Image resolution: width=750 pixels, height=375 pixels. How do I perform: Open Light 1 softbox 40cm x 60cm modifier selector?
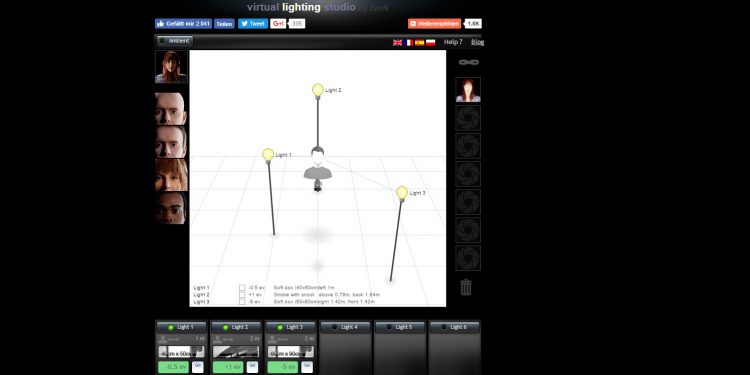(x=181, y=352)
